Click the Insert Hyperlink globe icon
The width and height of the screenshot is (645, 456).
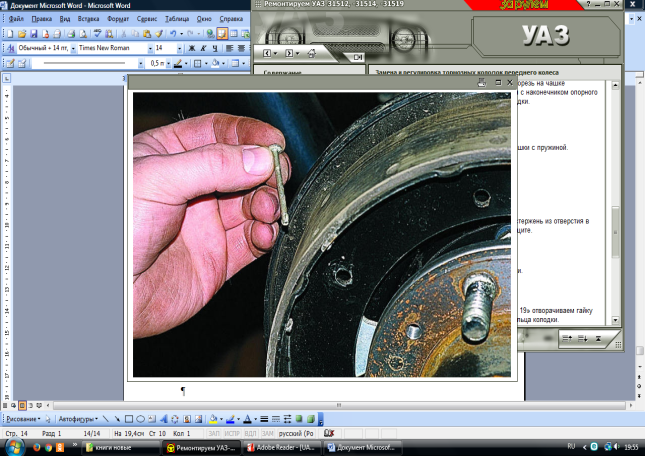pos(210,34)
